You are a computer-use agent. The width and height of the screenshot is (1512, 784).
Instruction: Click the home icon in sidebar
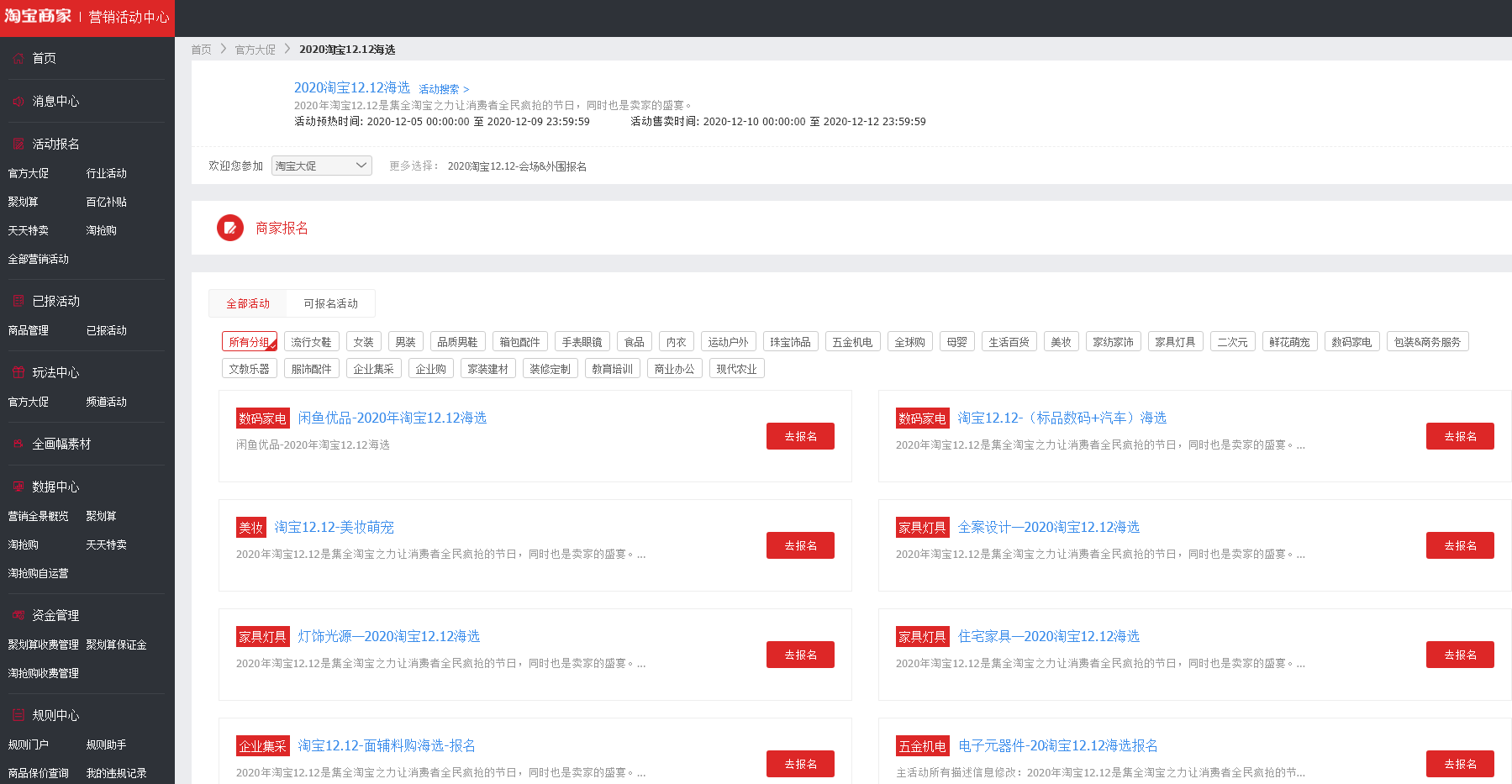pos(18,59)
